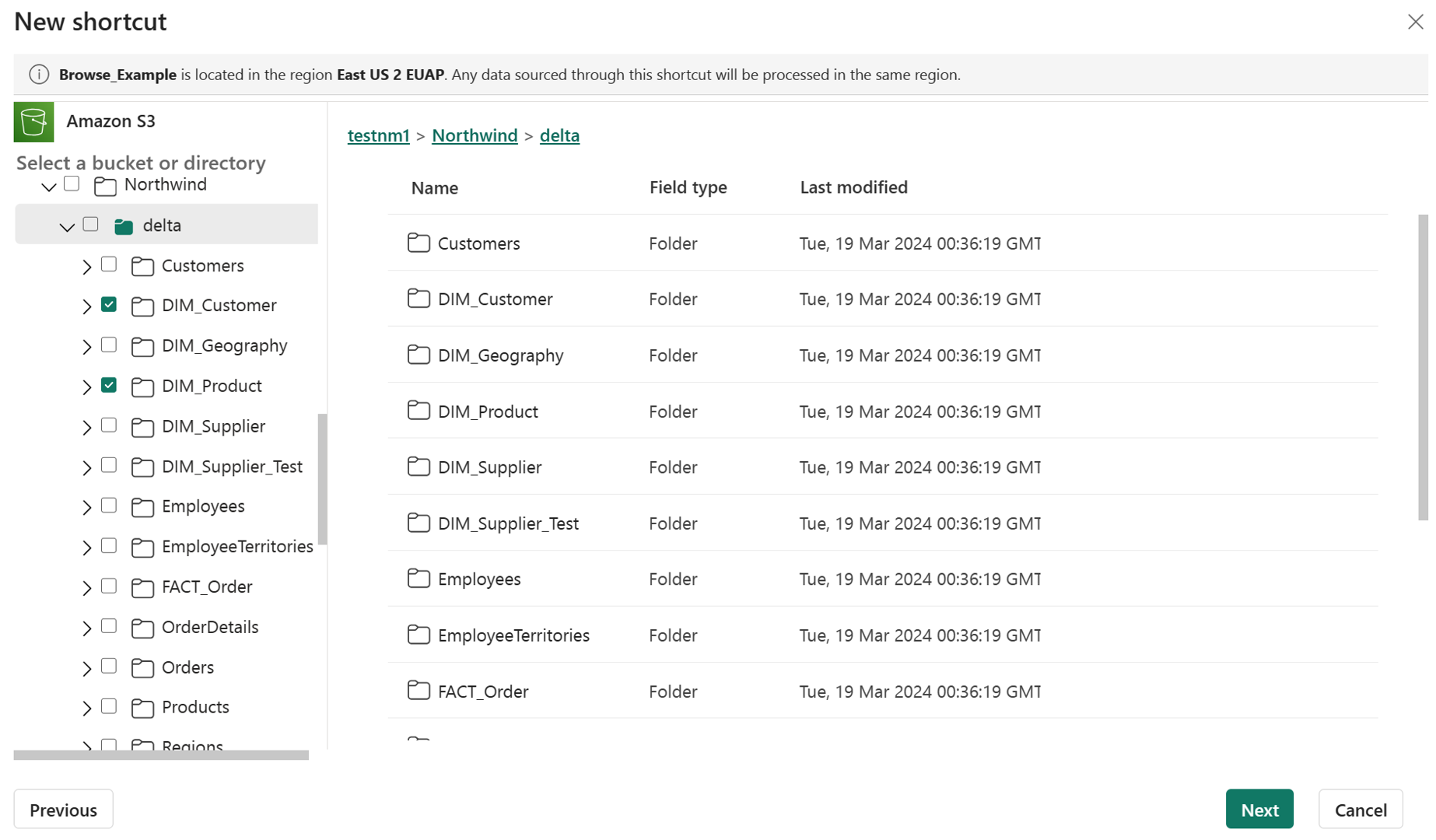1436x840 pixels.
Task: Collapse the delta folder node
Action: 67,226
